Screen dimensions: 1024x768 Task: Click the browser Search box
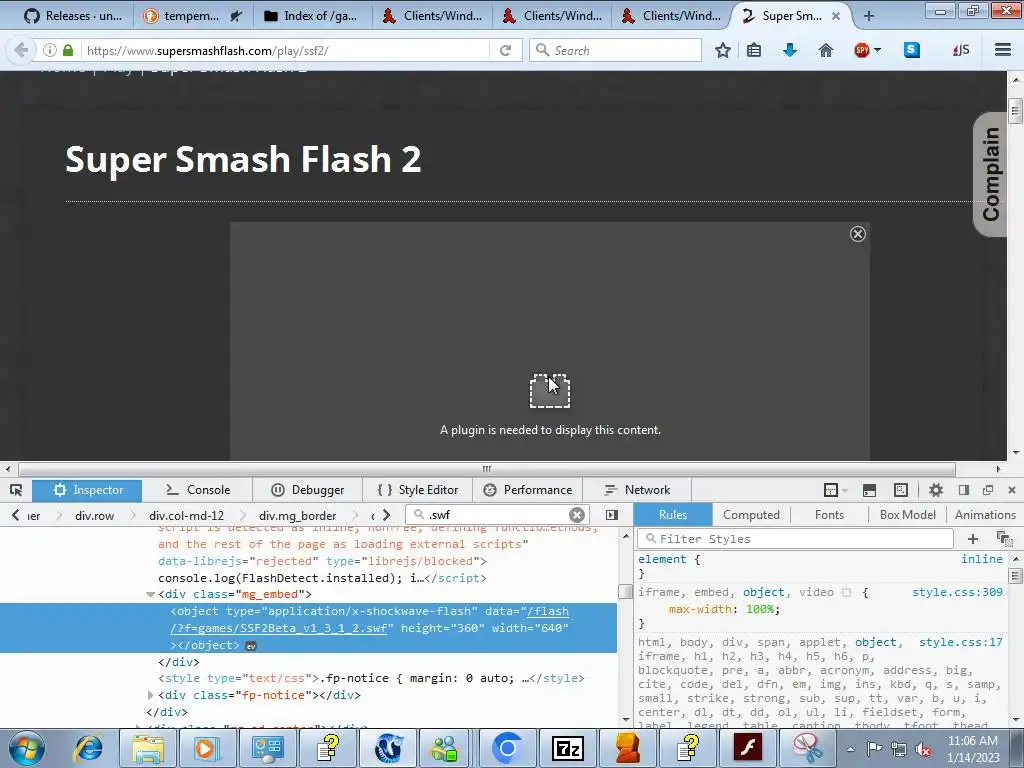615,50
